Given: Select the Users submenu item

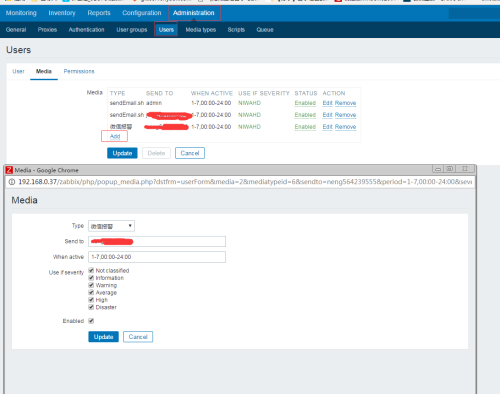Looking at the screenshot, I should tap(166, 30).
